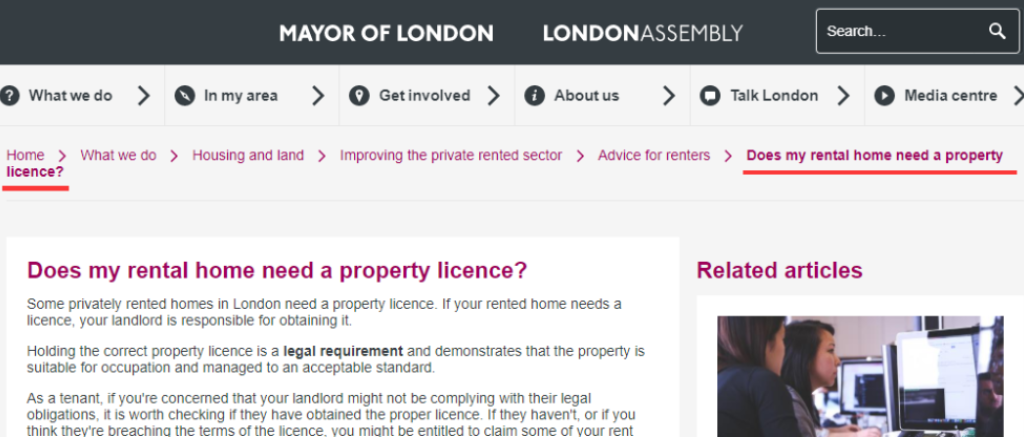Screen dimensions: 1024x439
Task: Click the compass icon beside In my area
Action: tap(184, 96)
